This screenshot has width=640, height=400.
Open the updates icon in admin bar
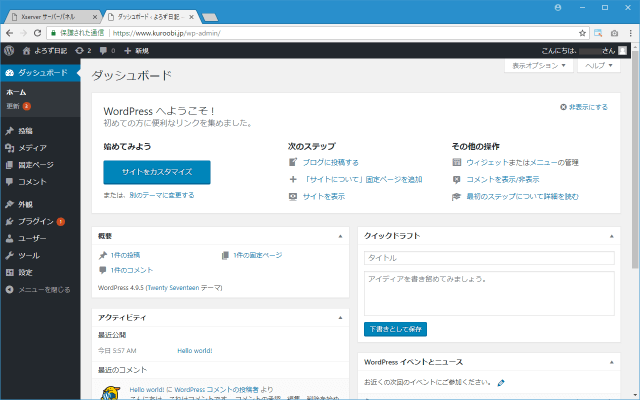(x=82, y=49)
